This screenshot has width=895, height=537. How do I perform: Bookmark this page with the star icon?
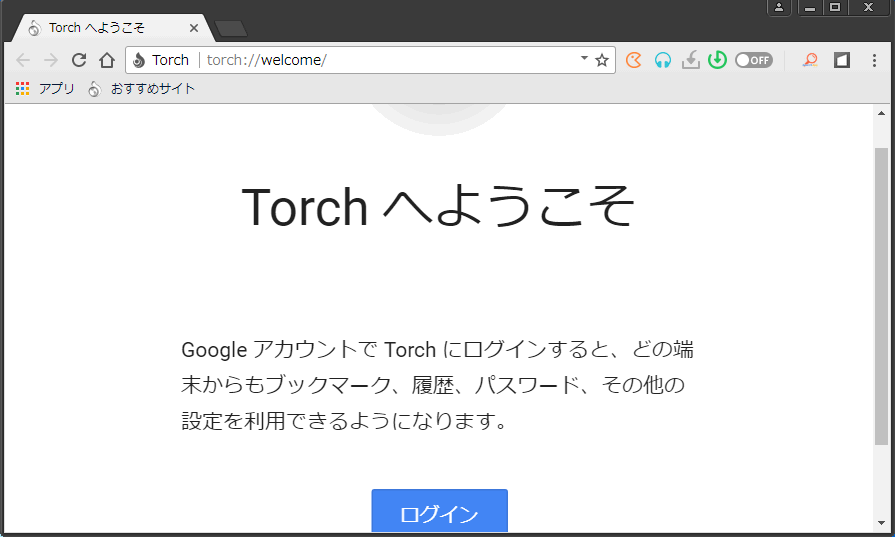(602, 60)
